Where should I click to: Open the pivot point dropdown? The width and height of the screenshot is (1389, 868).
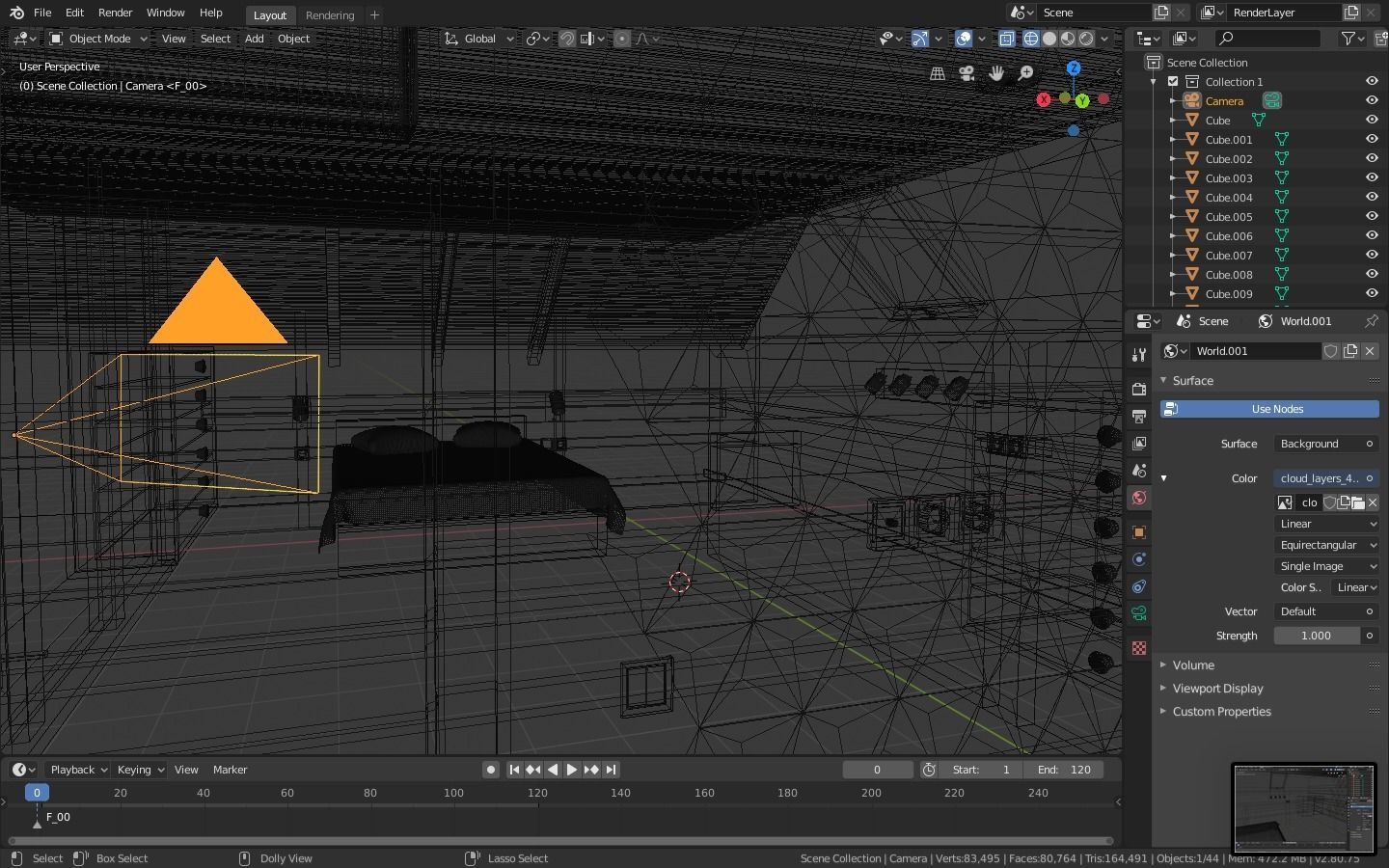pos(538,39)
